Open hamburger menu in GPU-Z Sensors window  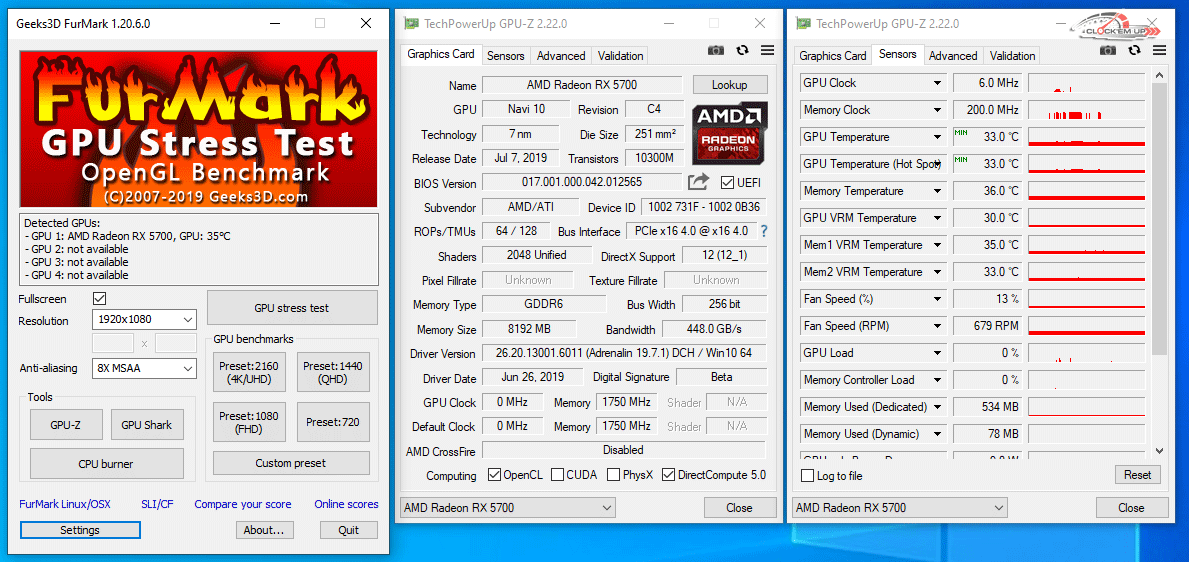point(1159,51)
